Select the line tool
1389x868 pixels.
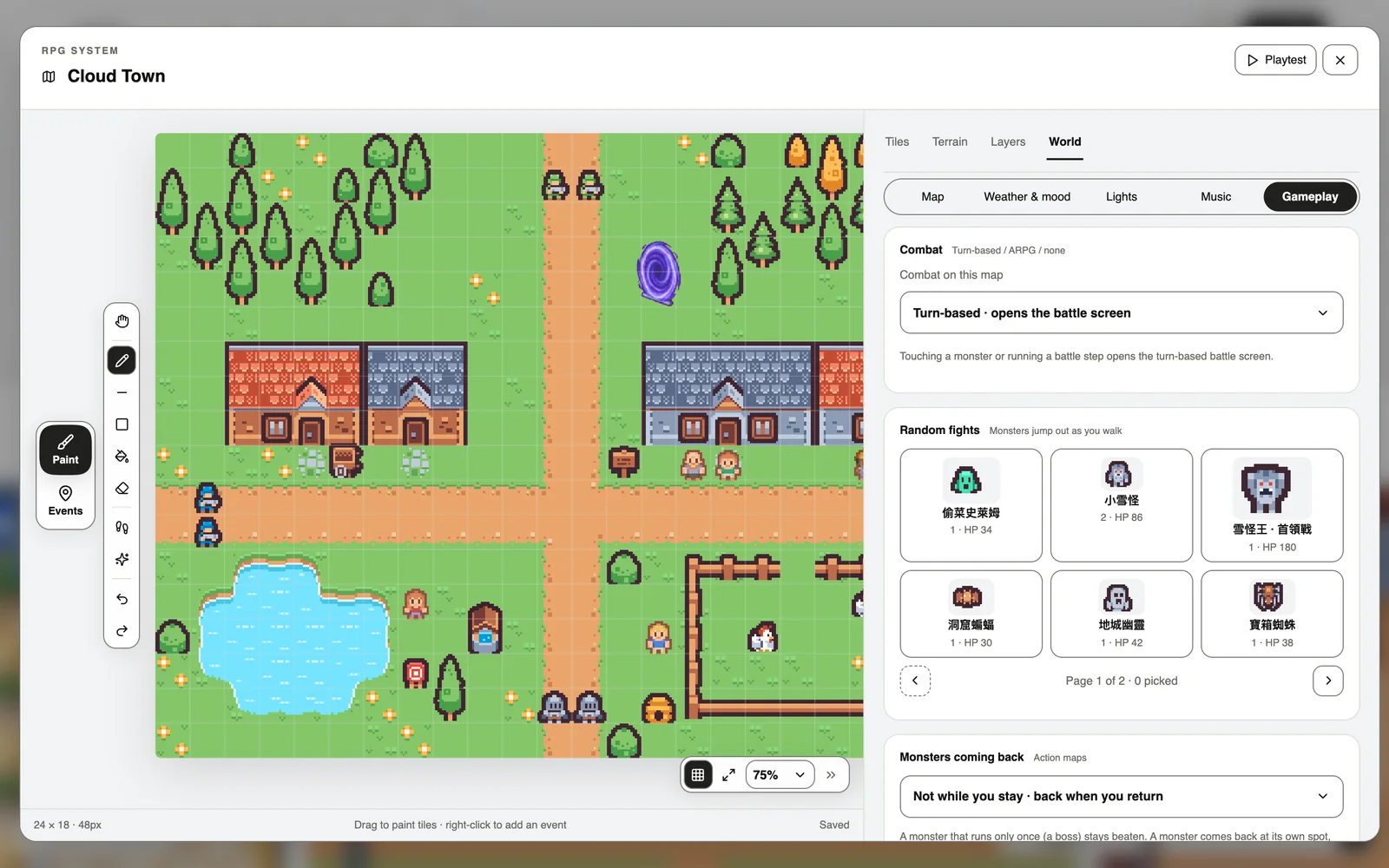point(122,392)
